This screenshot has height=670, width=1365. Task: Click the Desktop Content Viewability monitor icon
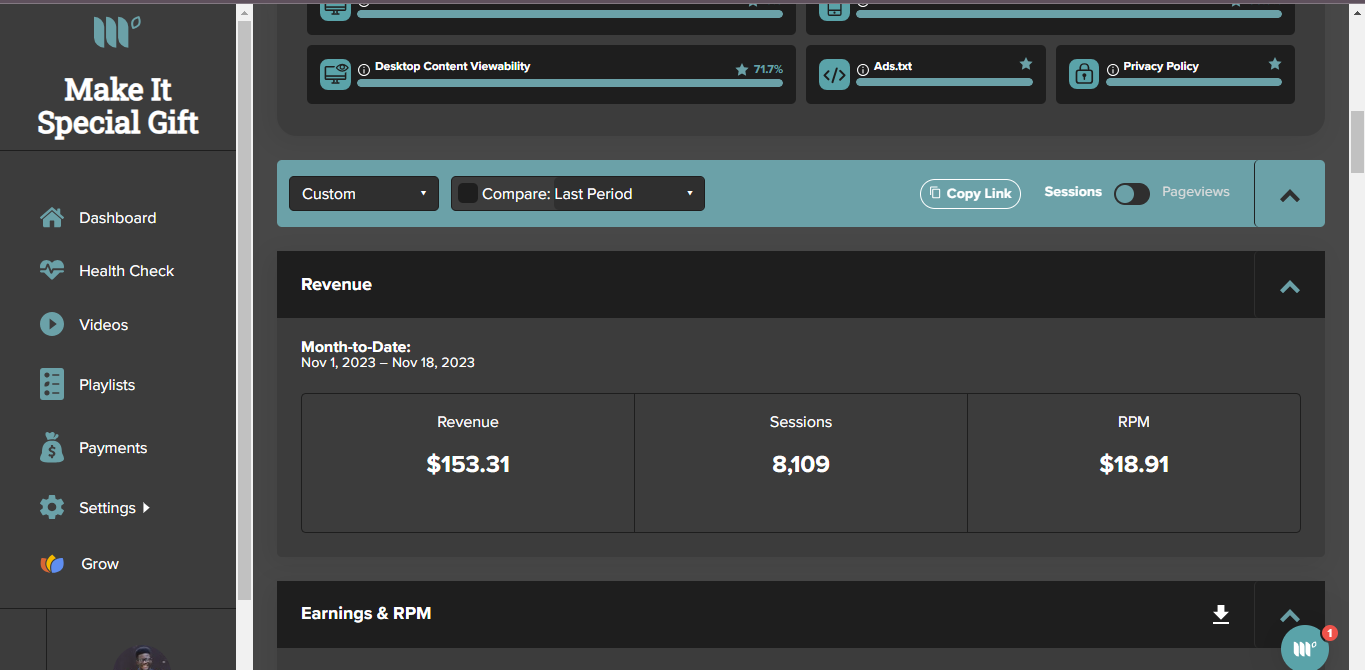click(x=335, y=74)
